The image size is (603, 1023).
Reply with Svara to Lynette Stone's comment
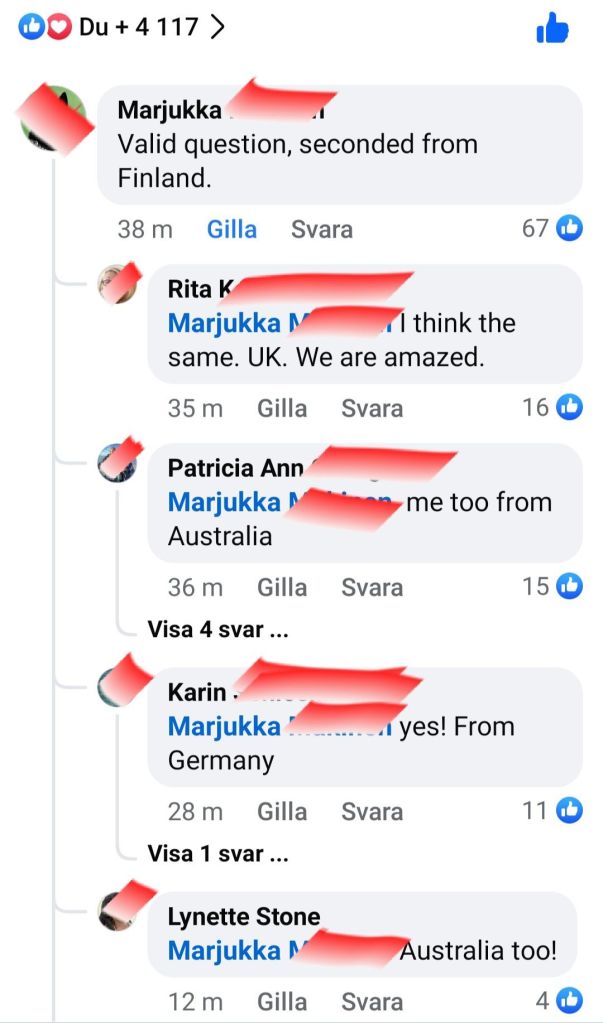click(x=372, y=1002)
